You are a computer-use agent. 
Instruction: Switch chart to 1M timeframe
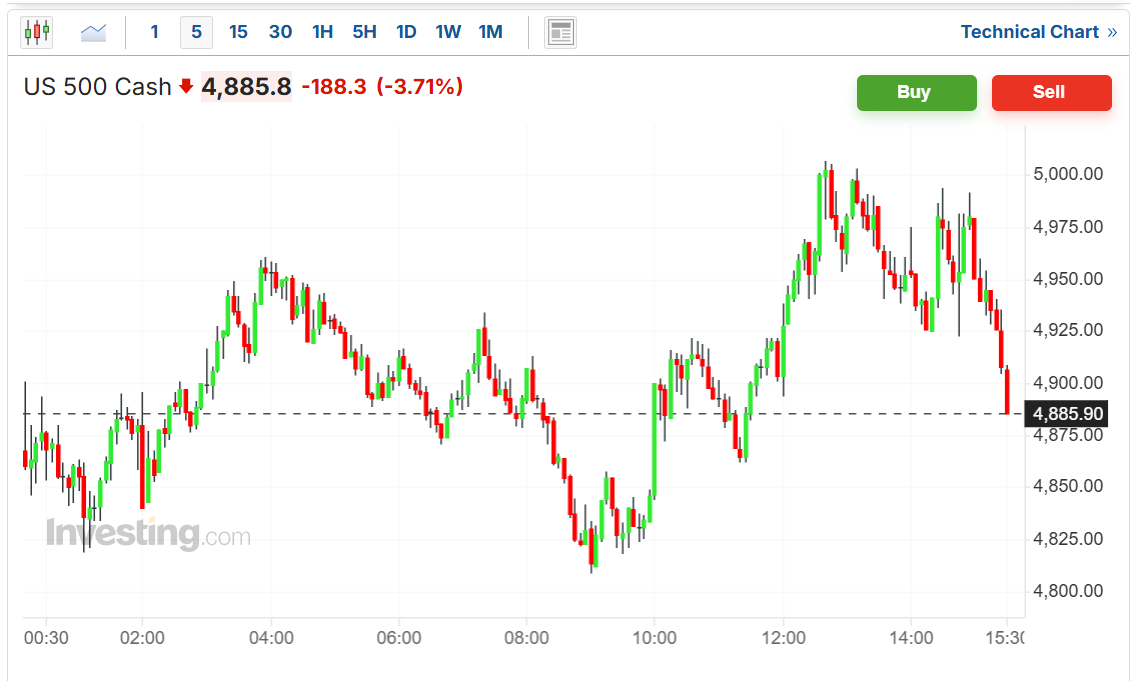tap(490, 32)
